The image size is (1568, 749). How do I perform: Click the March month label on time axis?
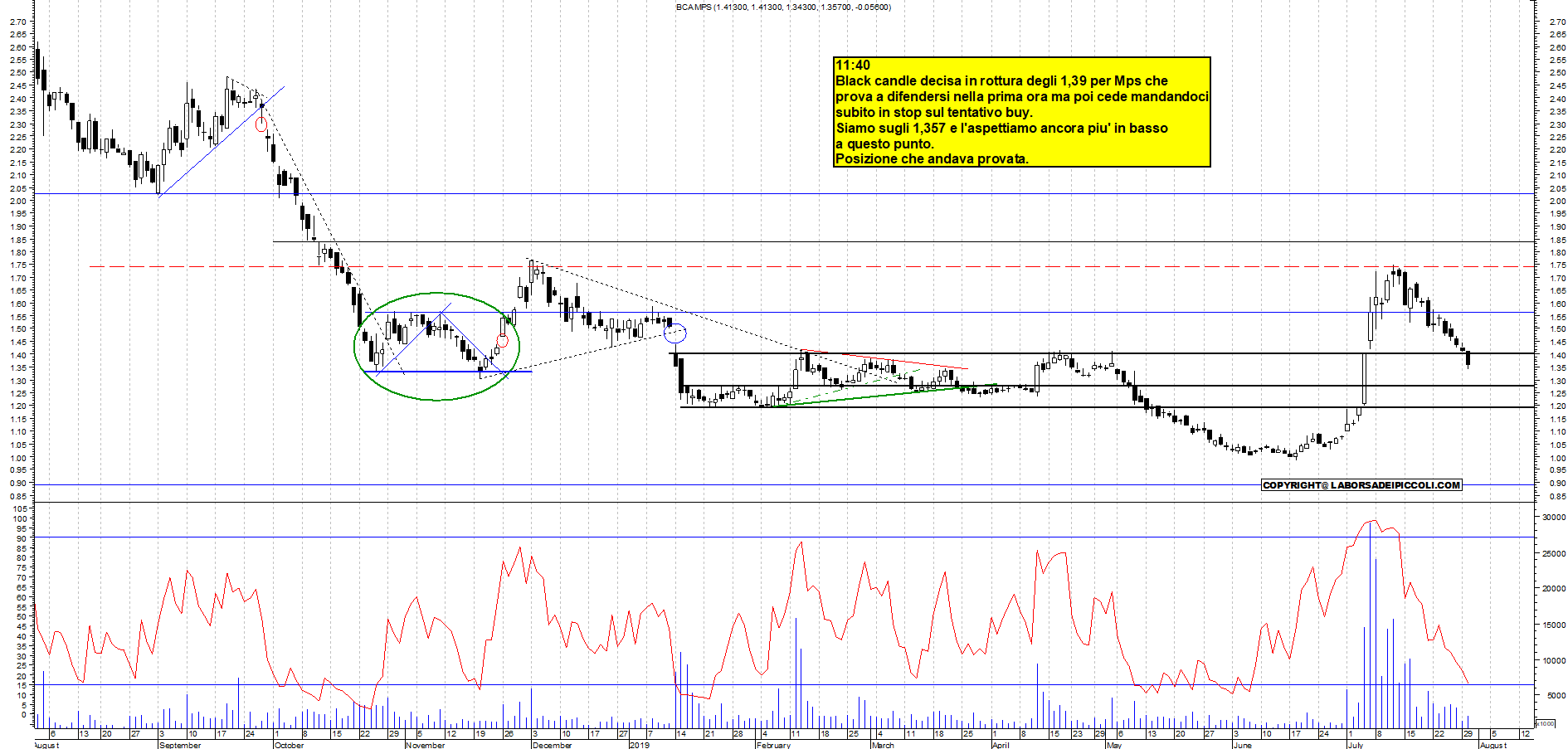[x=883, y=745]
